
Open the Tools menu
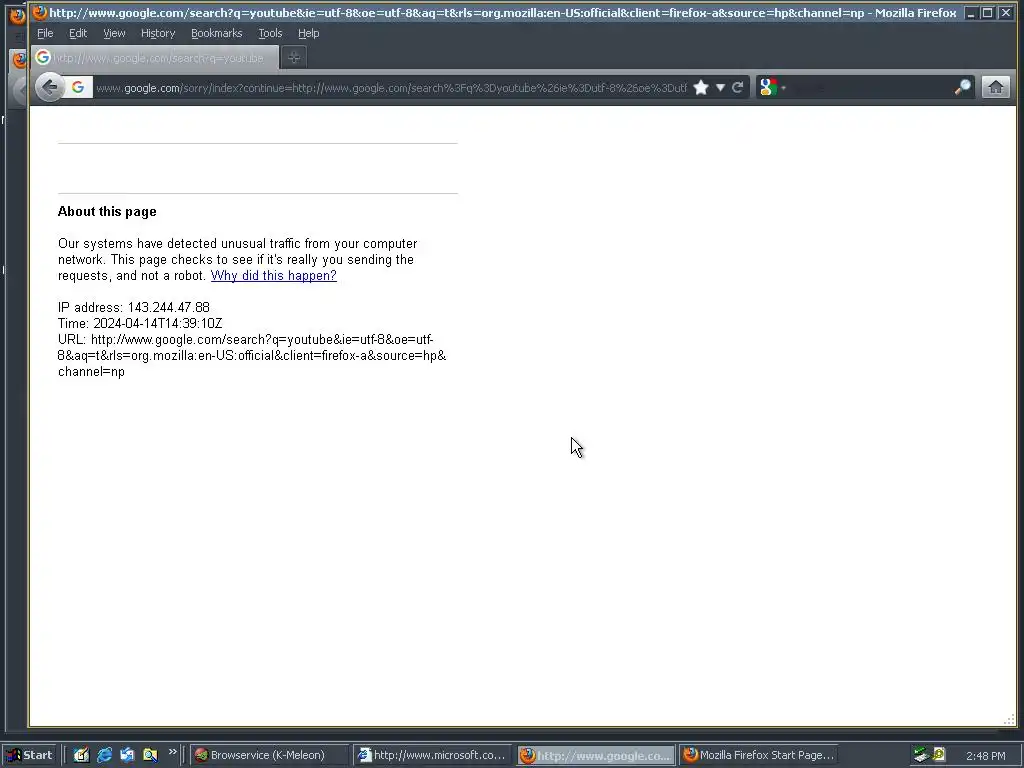click(x=270, y=33)
